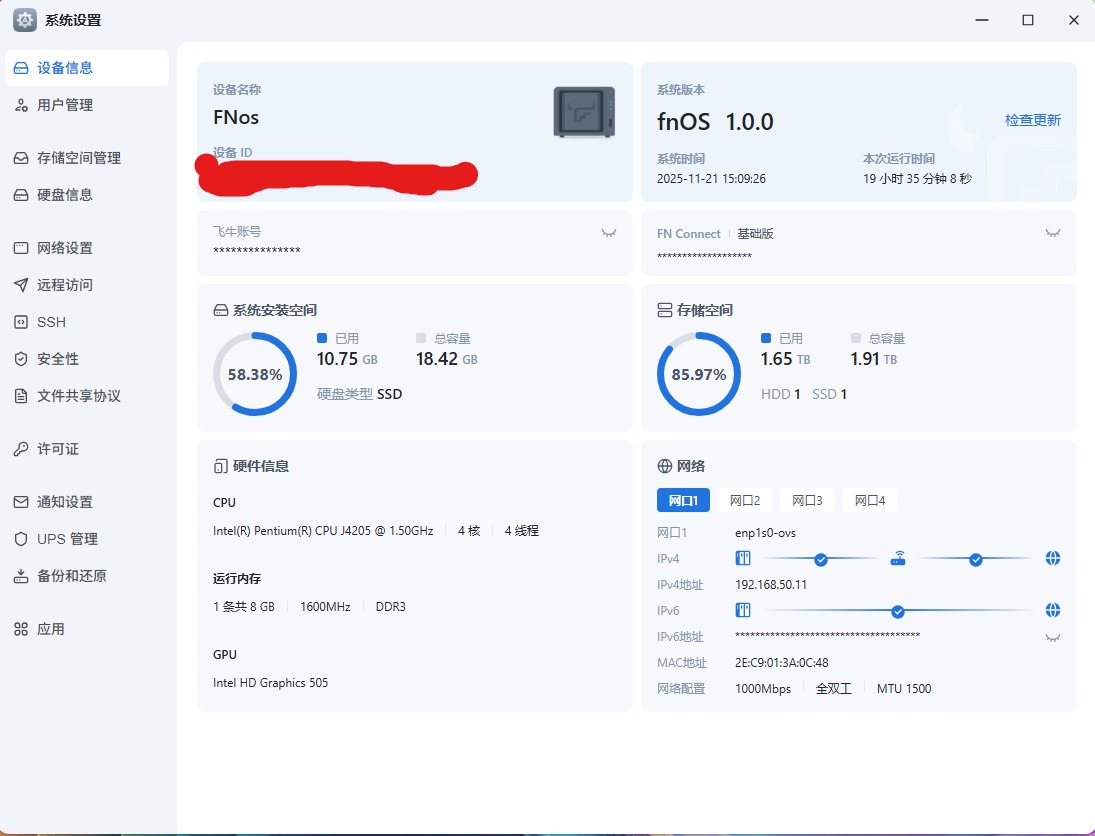This screenshot has width=1095, height=836.
Task: Open 网络设置 in the sidebar
Action: [x=87, y=248]
